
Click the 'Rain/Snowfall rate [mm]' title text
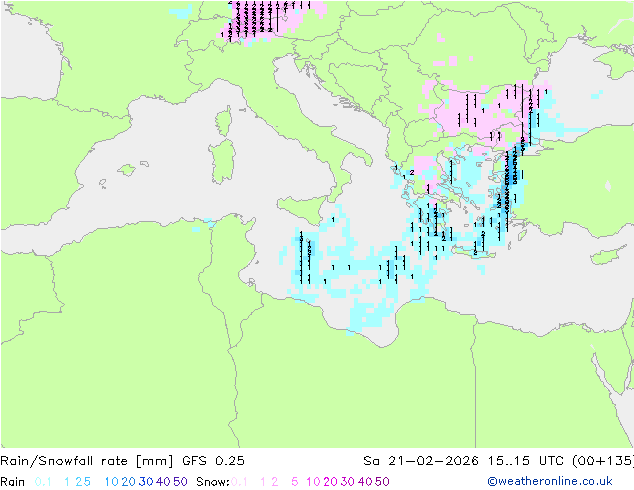(x=87, y=461)
